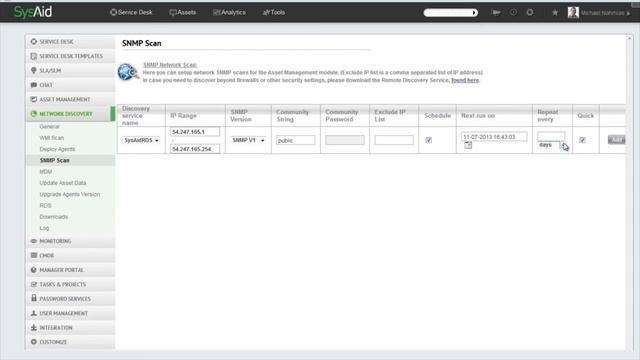Open the Michael Nahmias user menu
640x360 pixels.
[605, 13]
